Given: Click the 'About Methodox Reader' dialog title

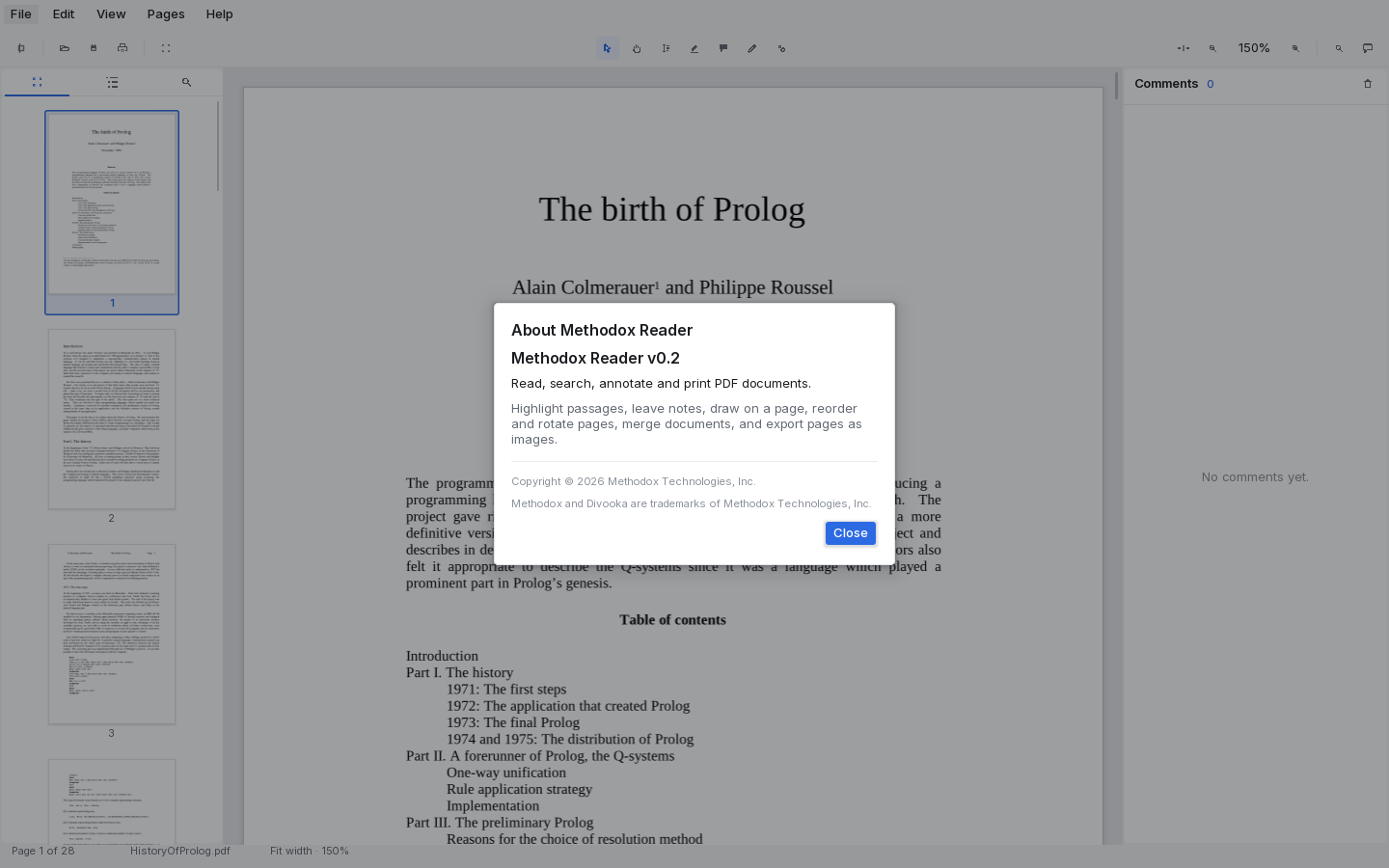Looking at the screenshot, I should coord(602,331).
